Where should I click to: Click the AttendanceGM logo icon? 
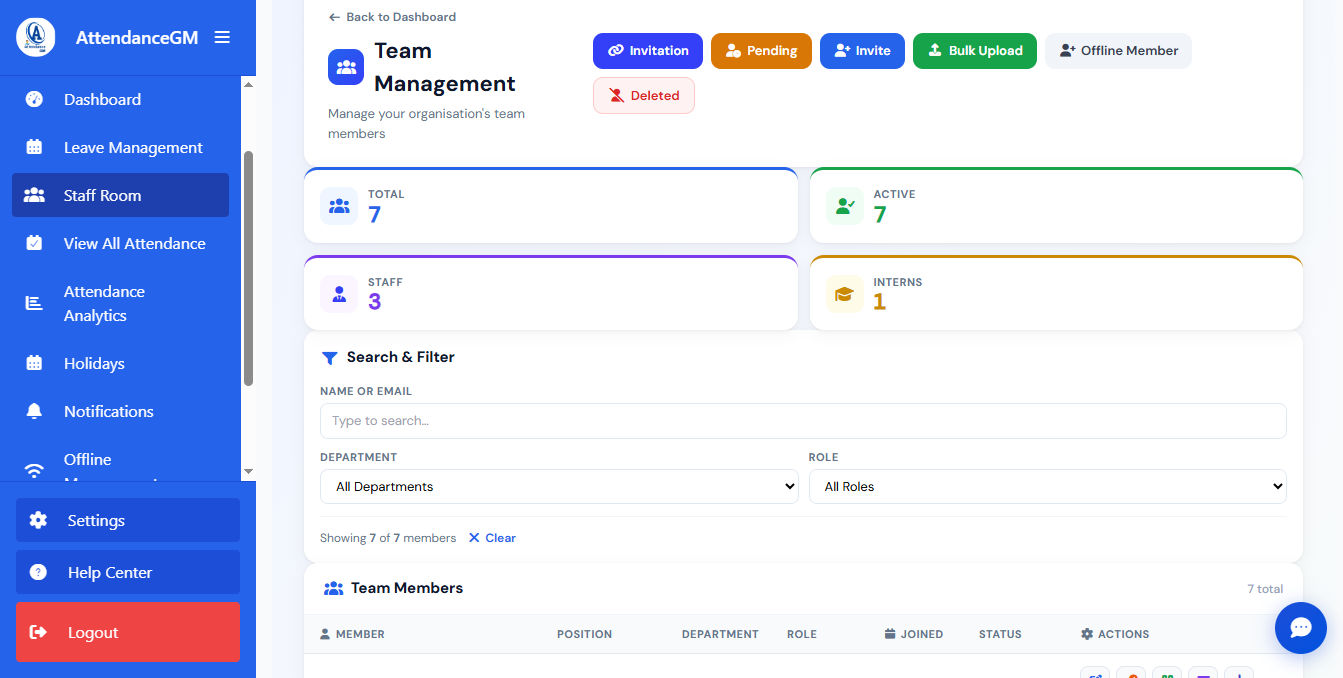36,37
